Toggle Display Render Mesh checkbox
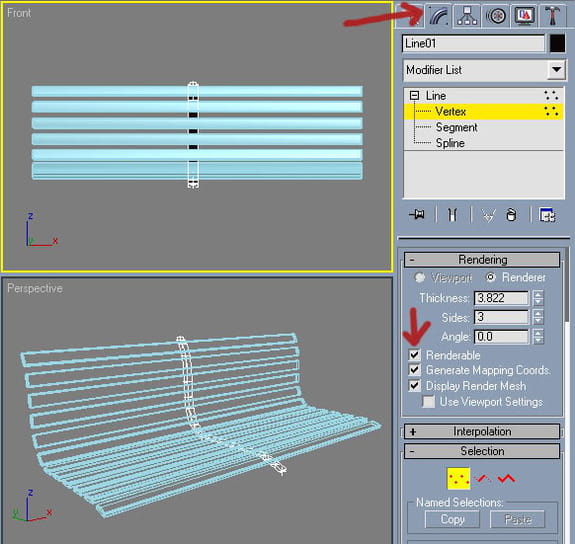The image size is (575, 544). click(x=414, y=386)
